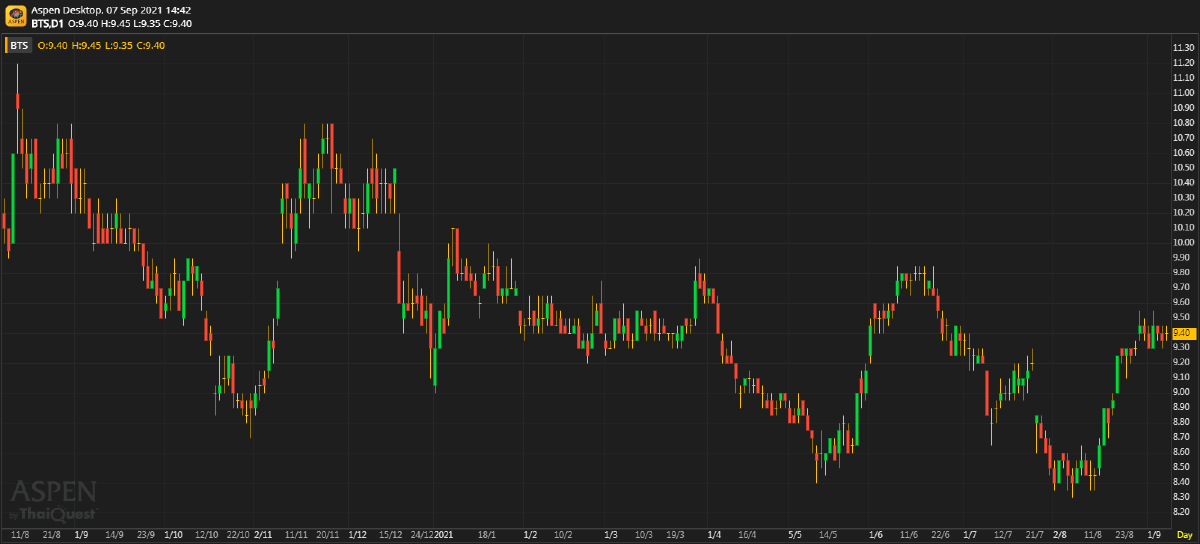
Task: Click the O:9.40 open value in legend
Action: coord(52,45)
